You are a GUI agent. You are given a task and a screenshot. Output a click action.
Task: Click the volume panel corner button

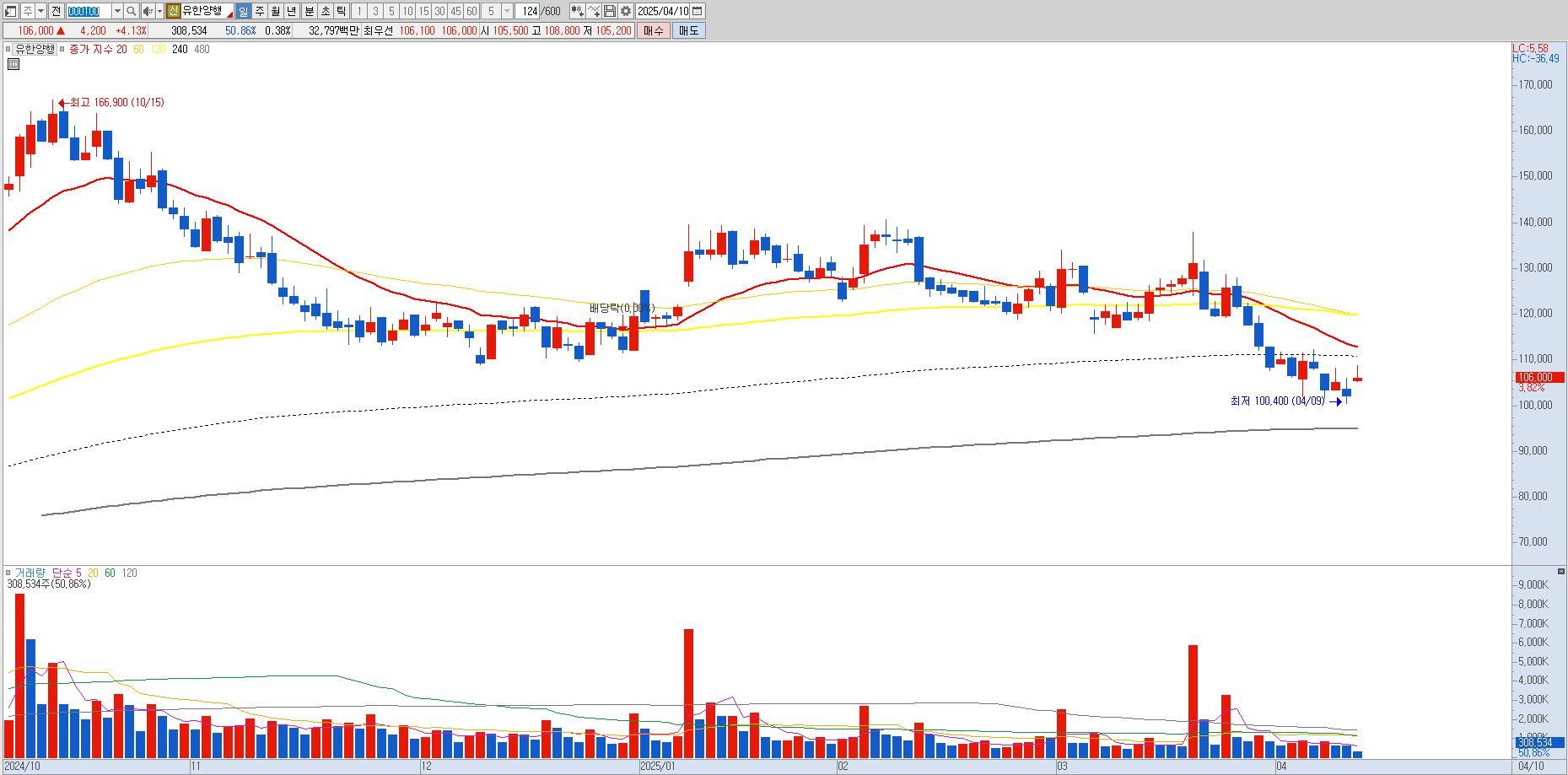(x=1561, y=572)
